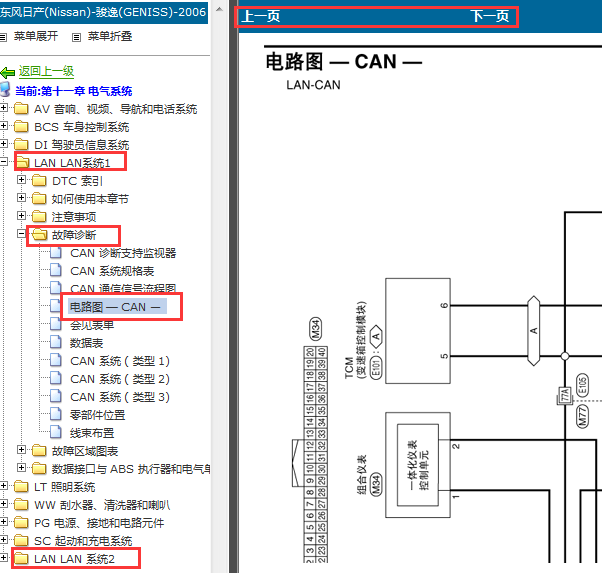This screenshot has width=602, height=573.
Task: Open 数据表 page
Action: pos(86,343)
